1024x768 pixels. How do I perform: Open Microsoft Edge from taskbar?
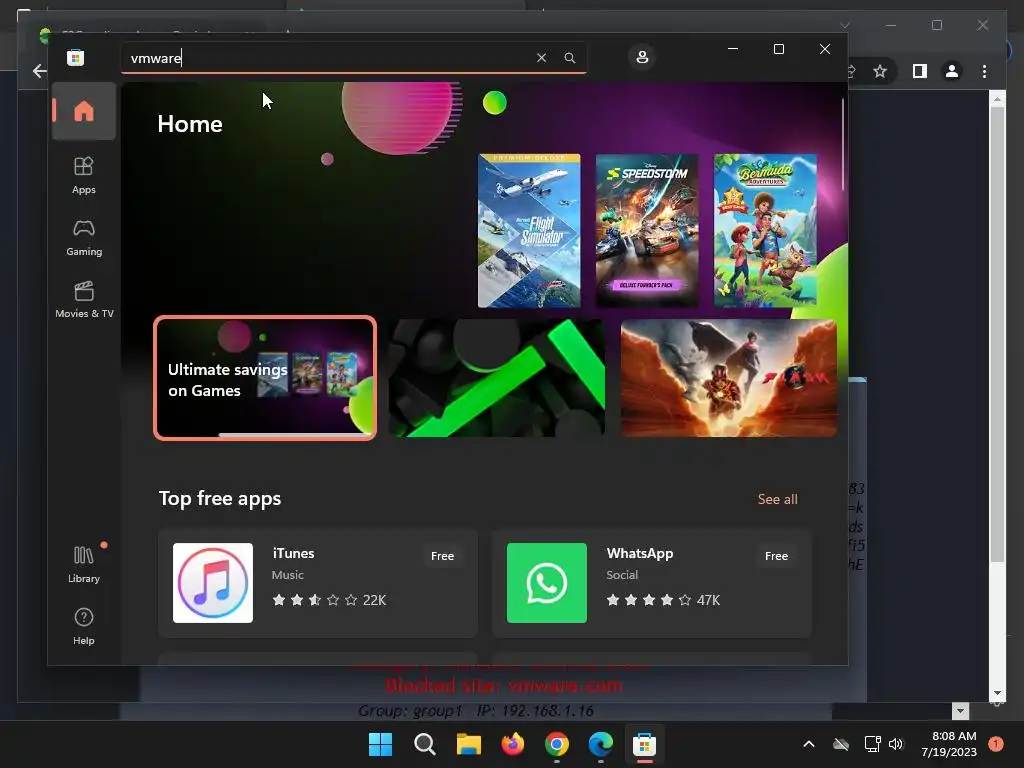600,744
